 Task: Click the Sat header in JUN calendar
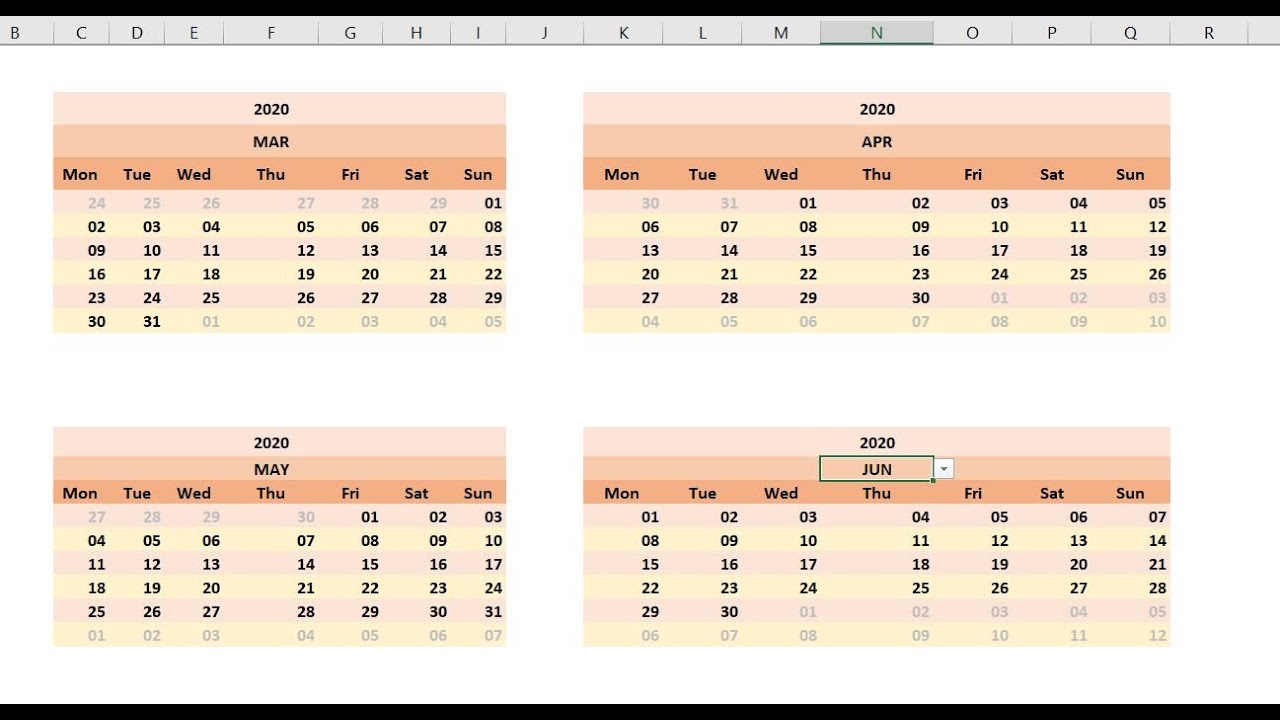coord(1052,493)
